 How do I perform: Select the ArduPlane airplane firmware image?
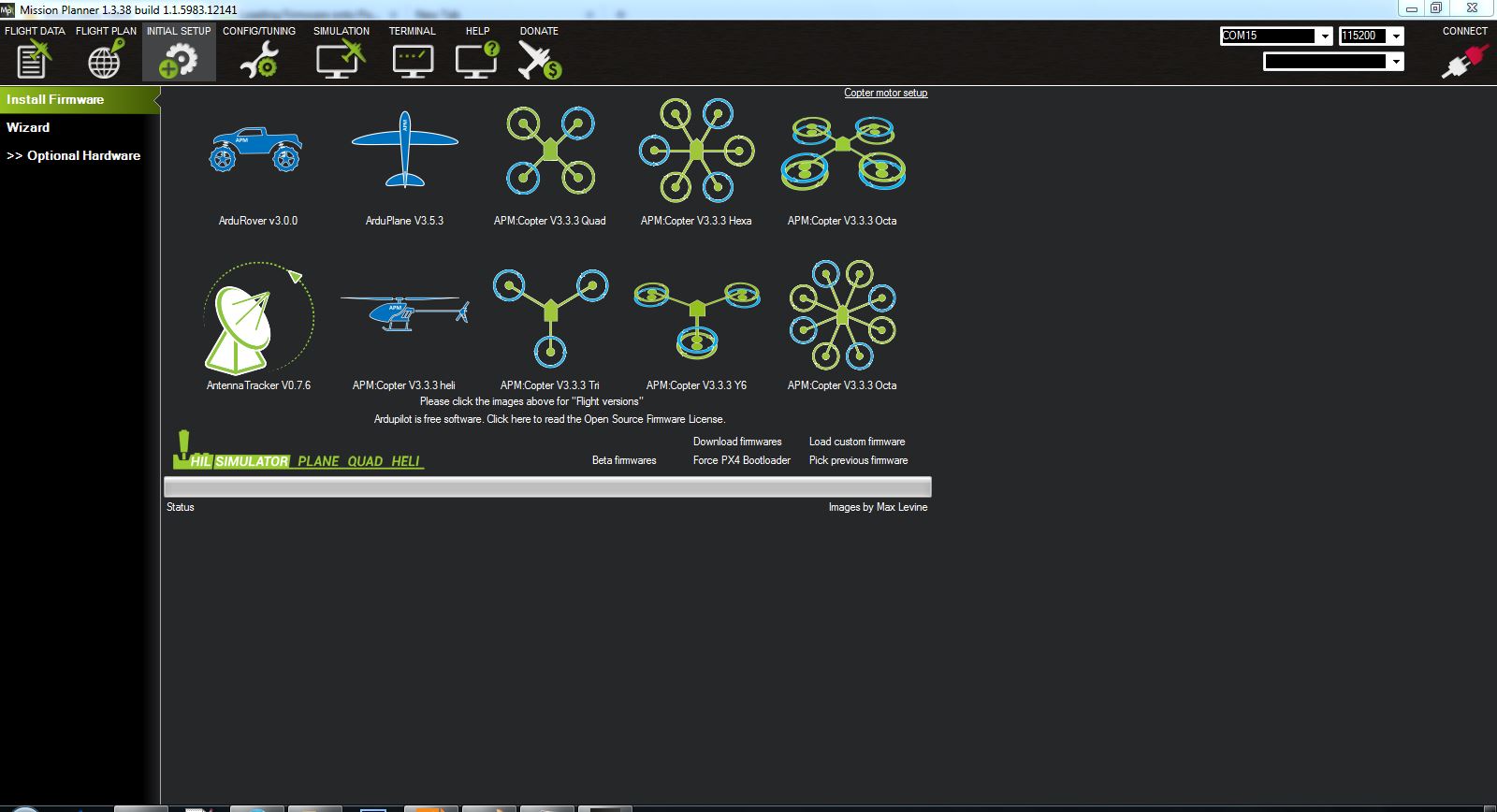[x=404, y=148]
